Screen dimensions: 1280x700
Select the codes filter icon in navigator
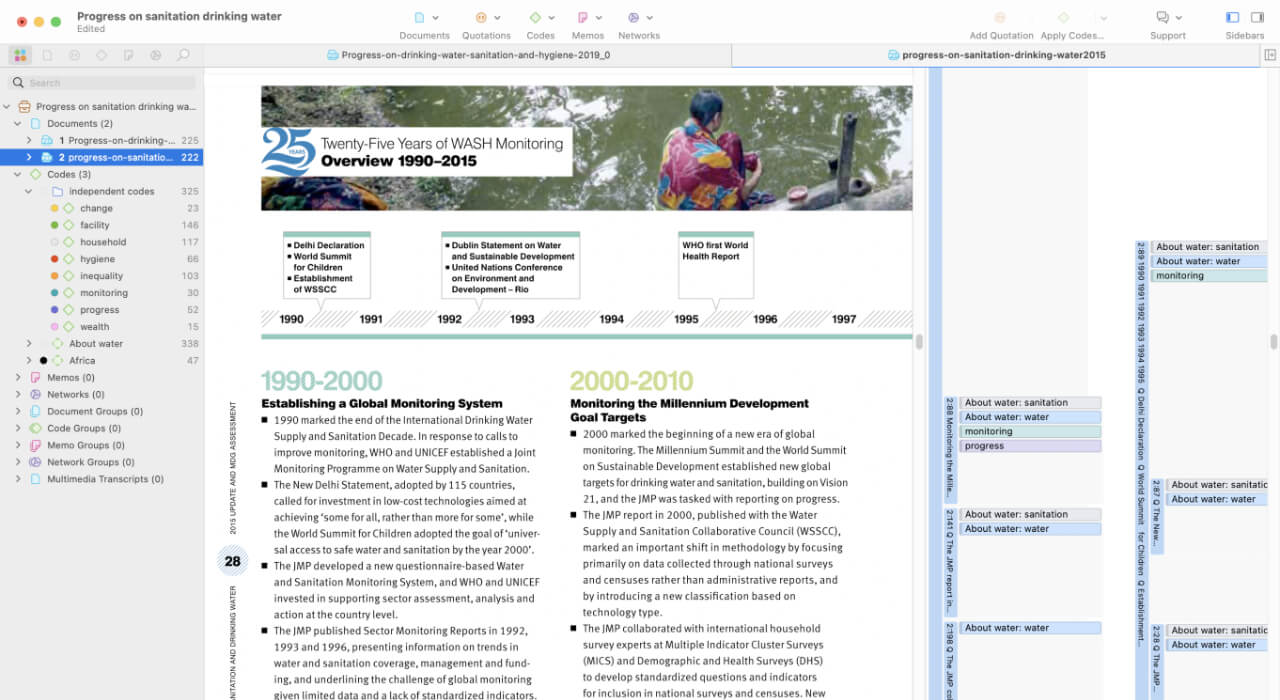tap(101, 55)
